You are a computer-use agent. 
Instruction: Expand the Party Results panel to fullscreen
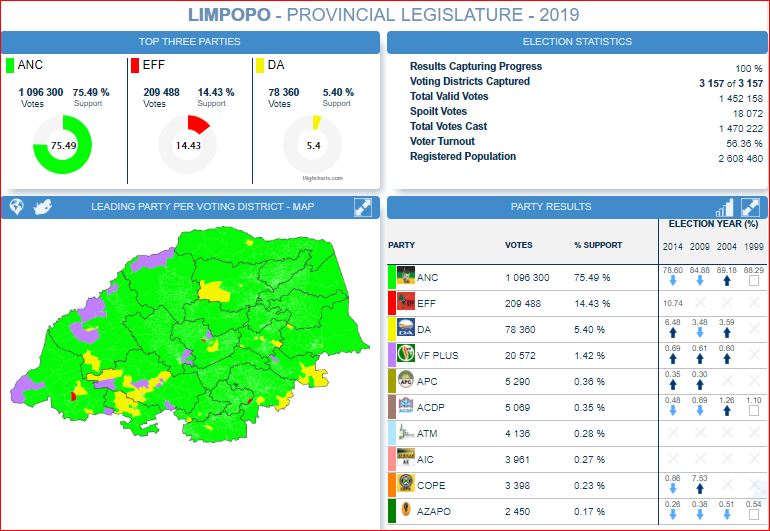coord(750,207)
